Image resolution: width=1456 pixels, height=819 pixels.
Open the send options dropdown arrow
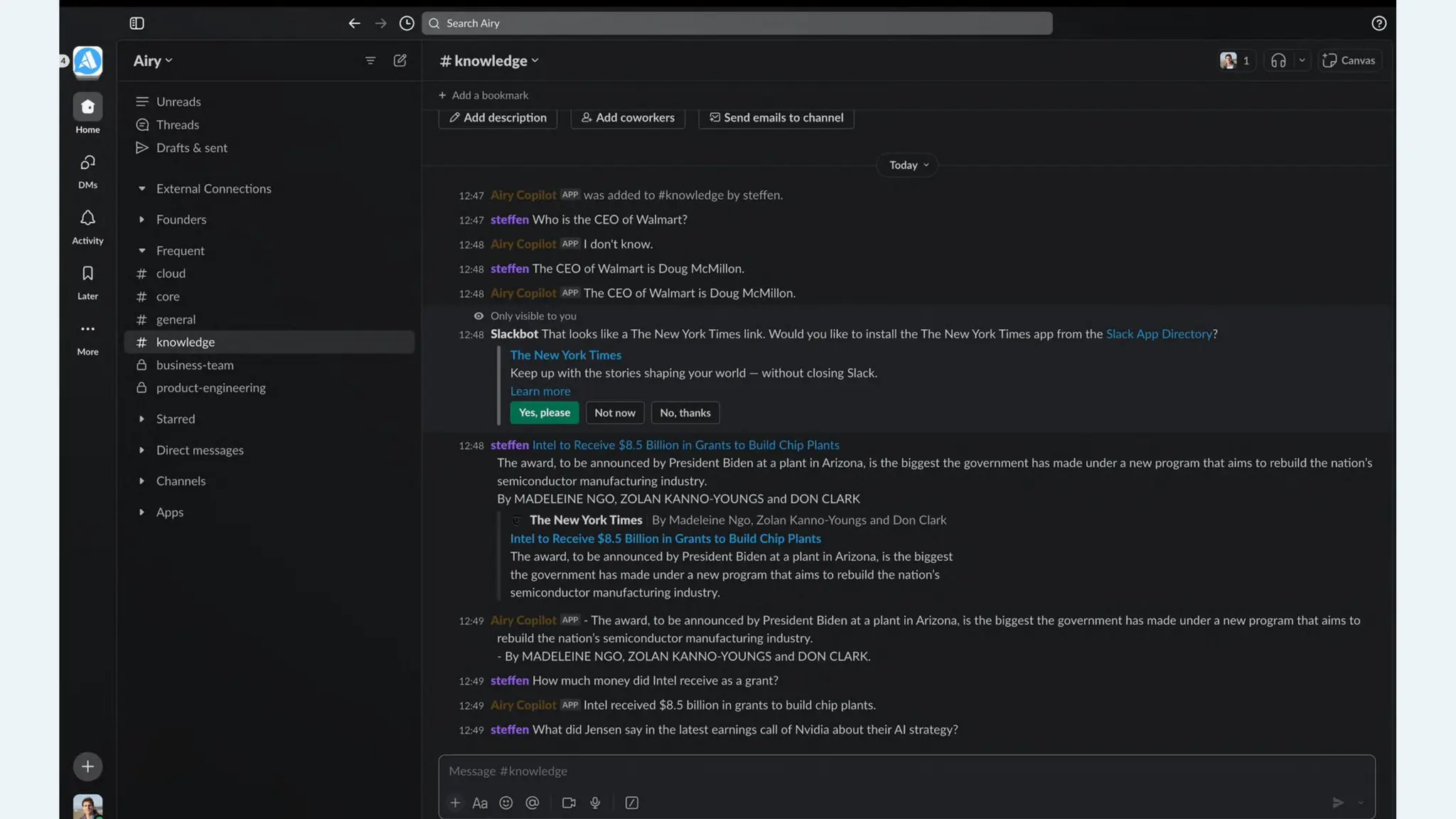pos(1360,803)
